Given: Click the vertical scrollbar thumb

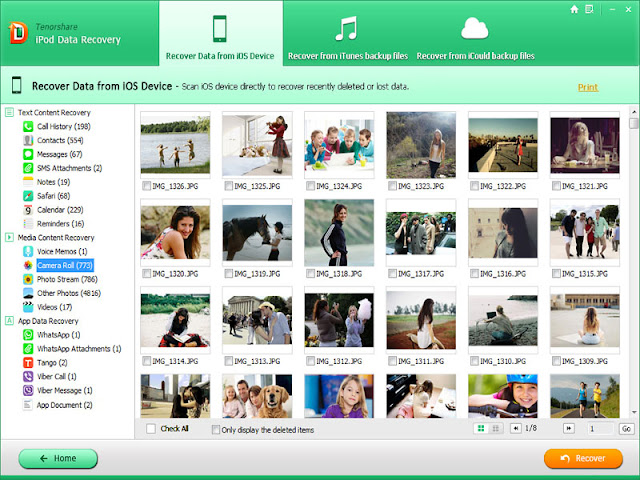Looking at the screenshot, I should [x=634, y=123].
